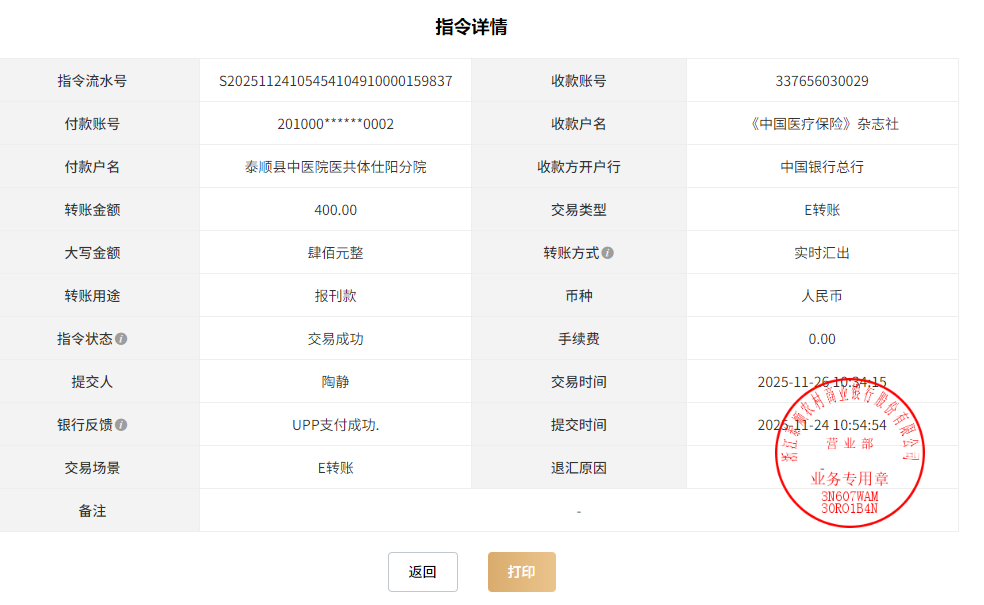Click the 收款账号 value 337656030029
Viewport: 984px width, 605px height.
[x=821, y=81]
